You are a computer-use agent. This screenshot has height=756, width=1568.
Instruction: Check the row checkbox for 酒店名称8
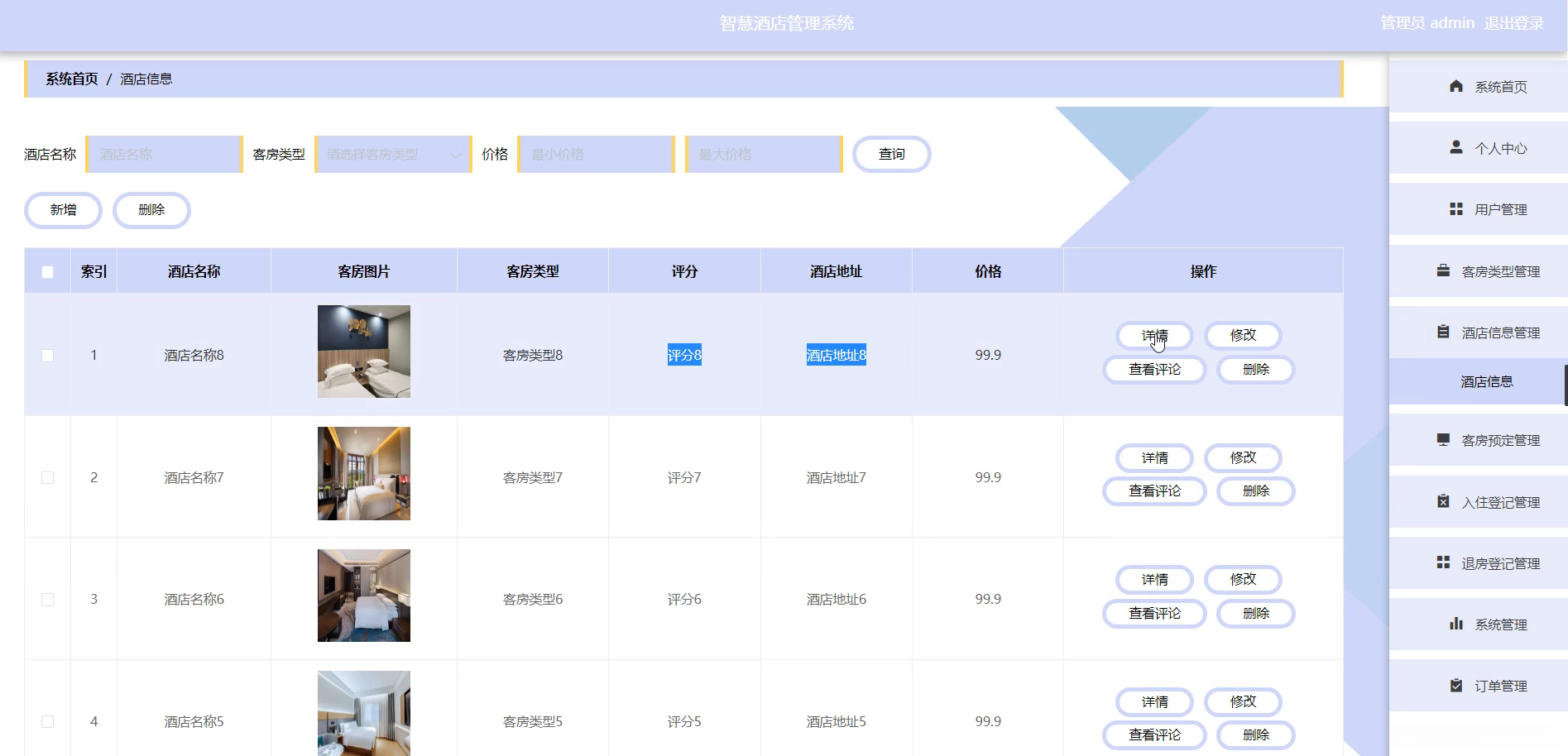pos(47,356)
